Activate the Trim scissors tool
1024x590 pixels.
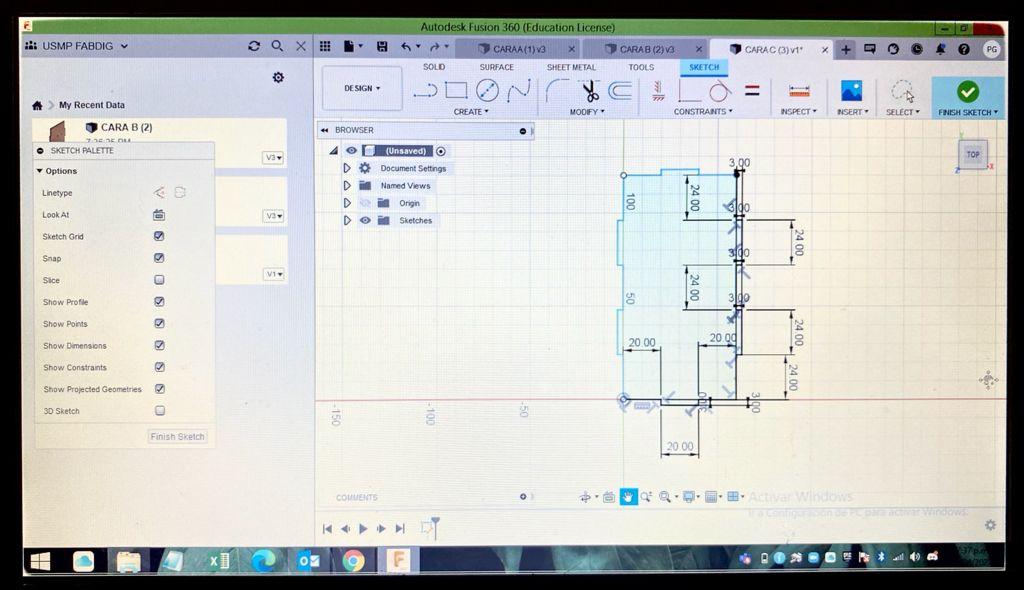(x=590, y=91)
